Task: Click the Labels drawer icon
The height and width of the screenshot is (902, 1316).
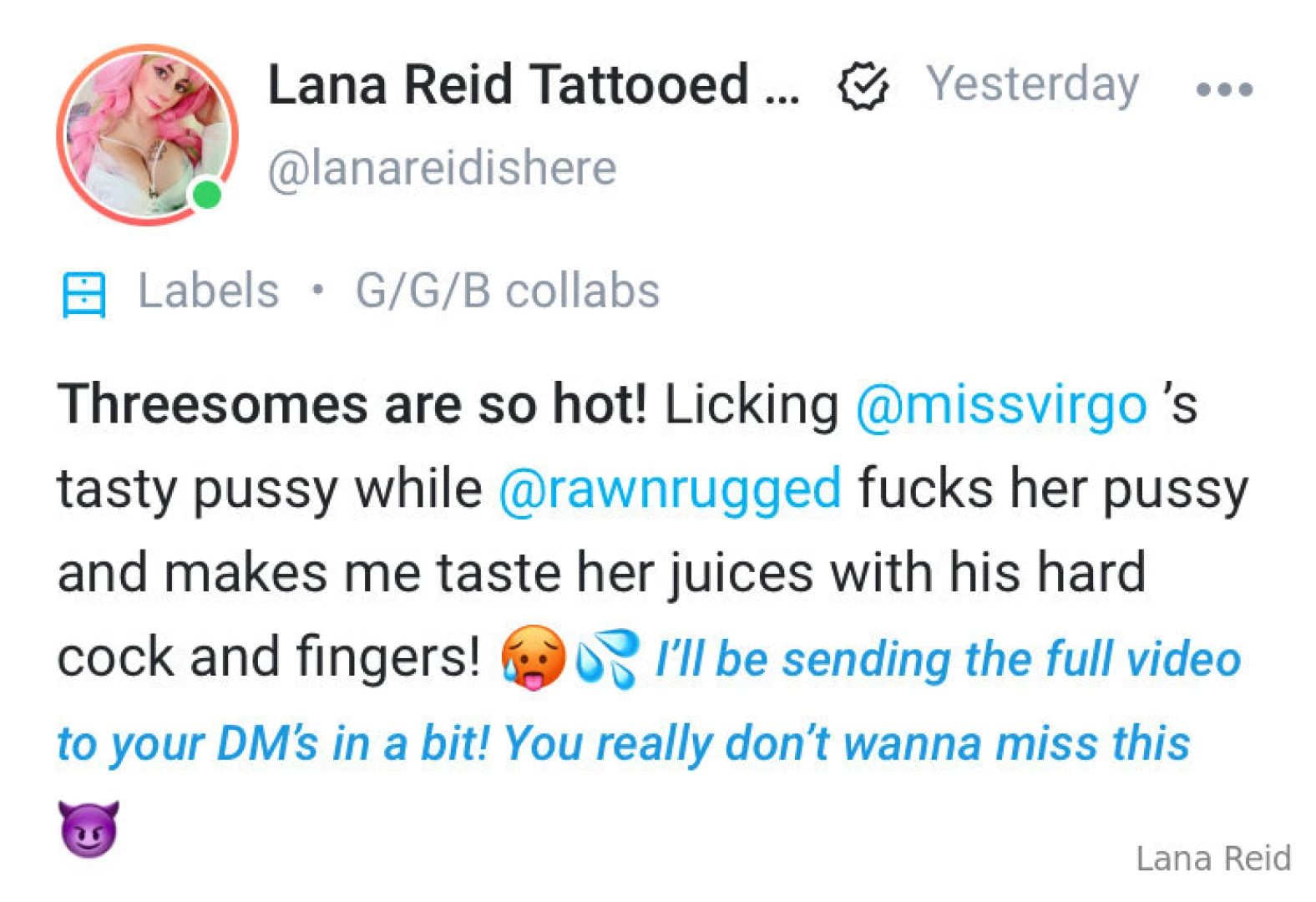Action: 84,294
